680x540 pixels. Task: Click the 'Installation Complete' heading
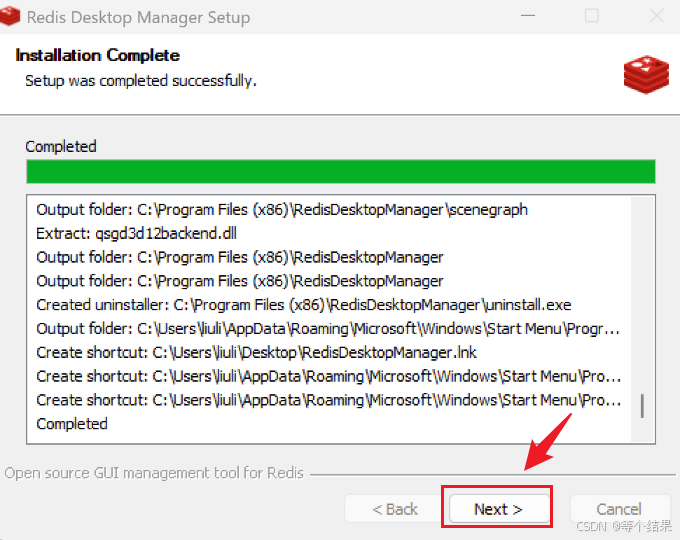98,56
